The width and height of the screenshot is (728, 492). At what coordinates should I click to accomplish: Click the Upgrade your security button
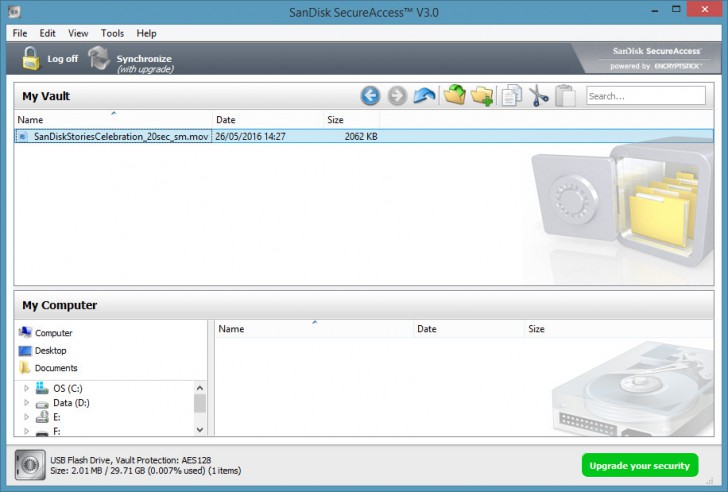tap(640, 465)
